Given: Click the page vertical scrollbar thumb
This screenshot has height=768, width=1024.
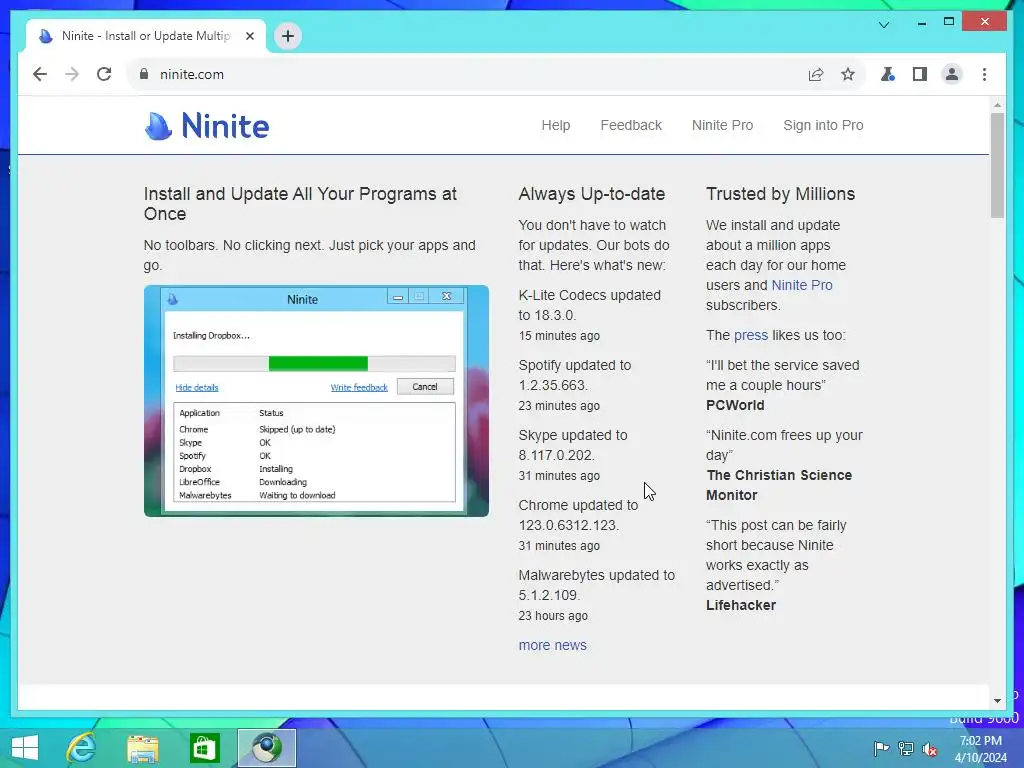Looking at the screenshot, I should [997, 165].
